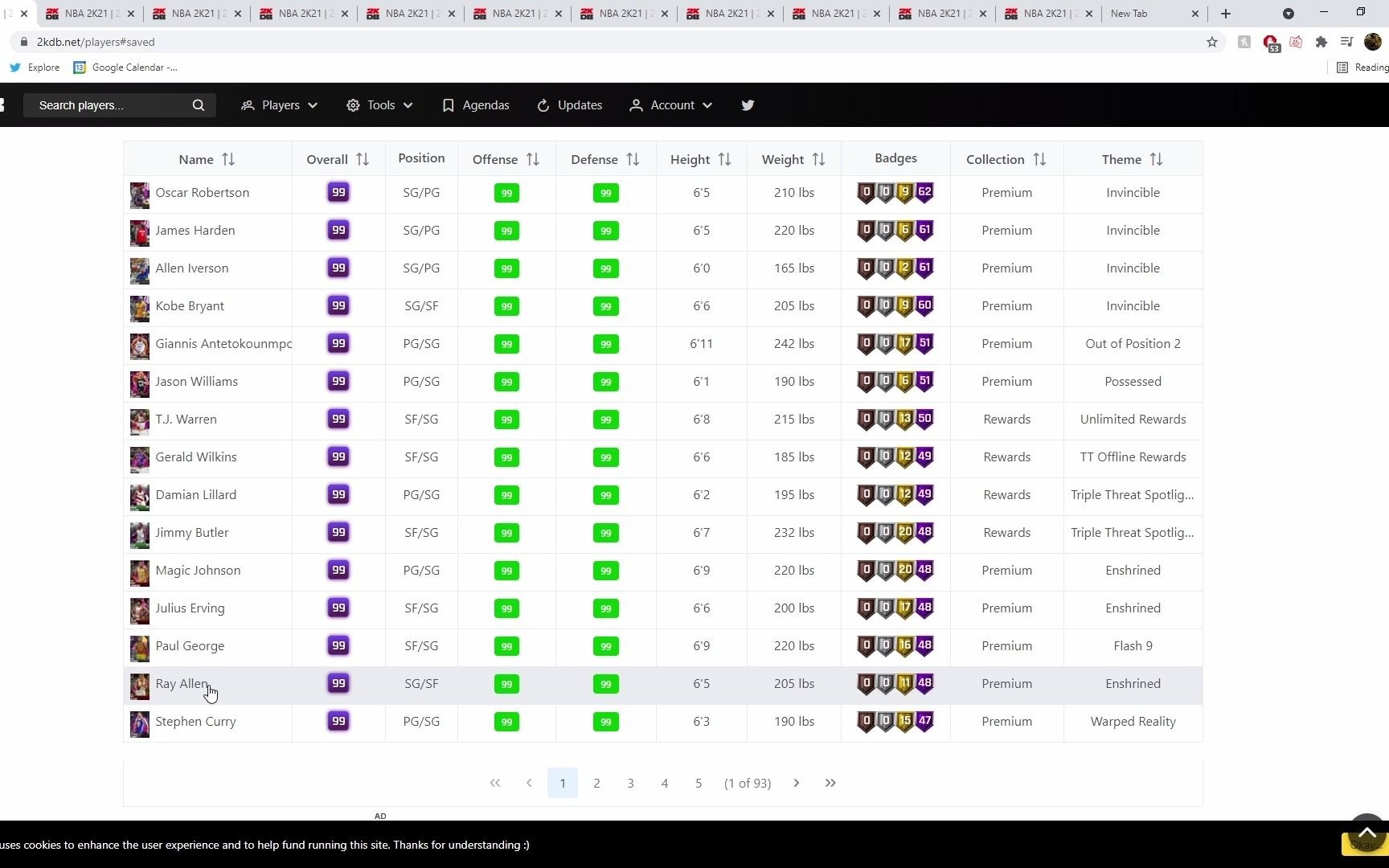This screenshot has width=1389, height=868.
Task: Go to results page 4
Action: 665,783
